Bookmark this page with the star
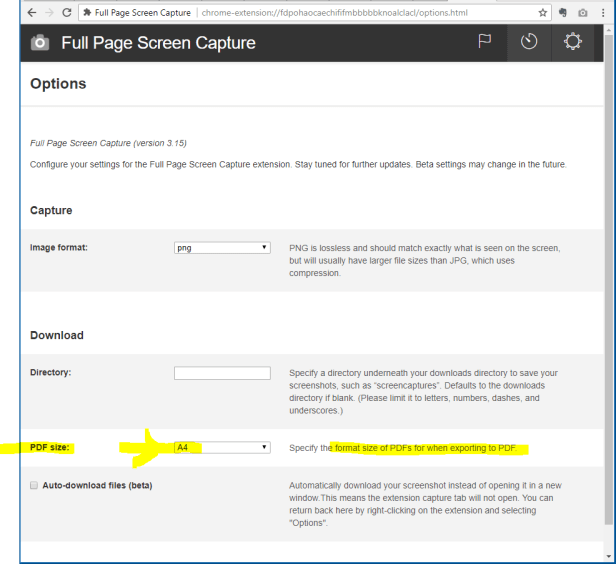 click(543, 12)
